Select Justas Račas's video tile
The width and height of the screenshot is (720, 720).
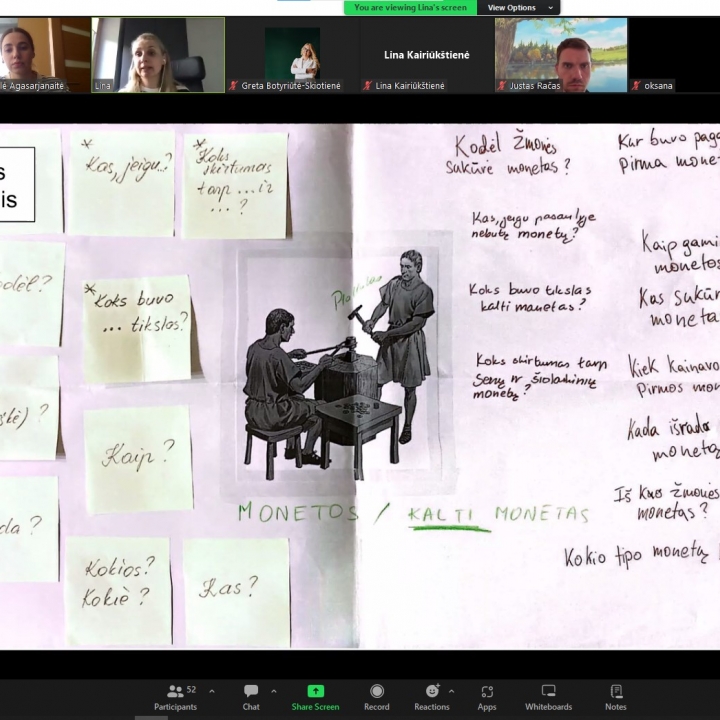pyautogui.click(x=560, y=54)
